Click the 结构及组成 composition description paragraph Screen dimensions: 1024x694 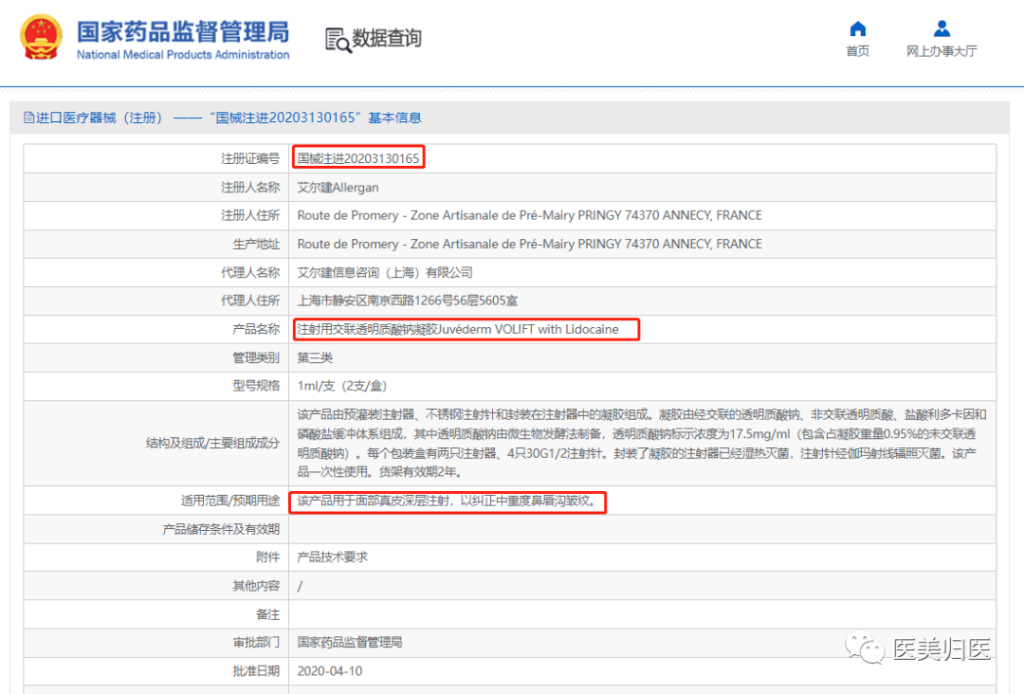pyautogui.click(x=641, y=443)
